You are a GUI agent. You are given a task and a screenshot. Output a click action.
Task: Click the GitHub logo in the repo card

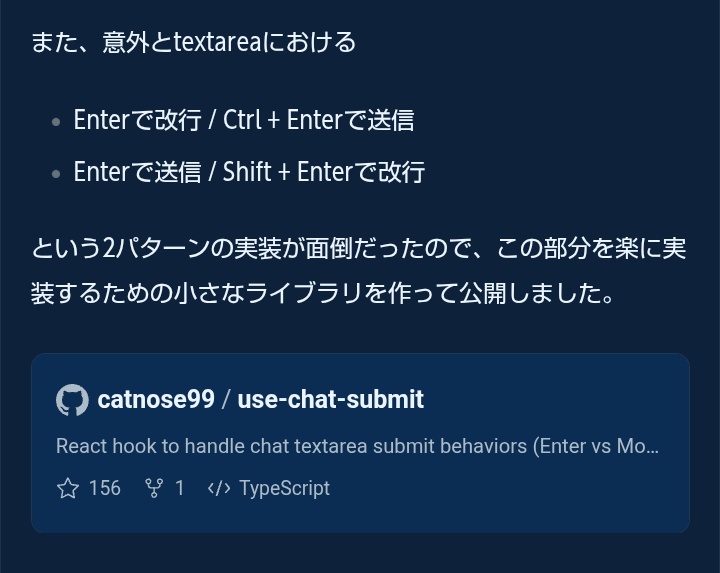pyautogui.click(x=72, y=400)
